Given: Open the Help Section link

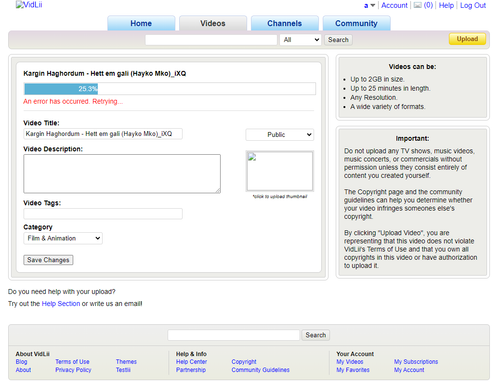Looking at the screenshot, I should pyautogui.click(x=61, y=304).
